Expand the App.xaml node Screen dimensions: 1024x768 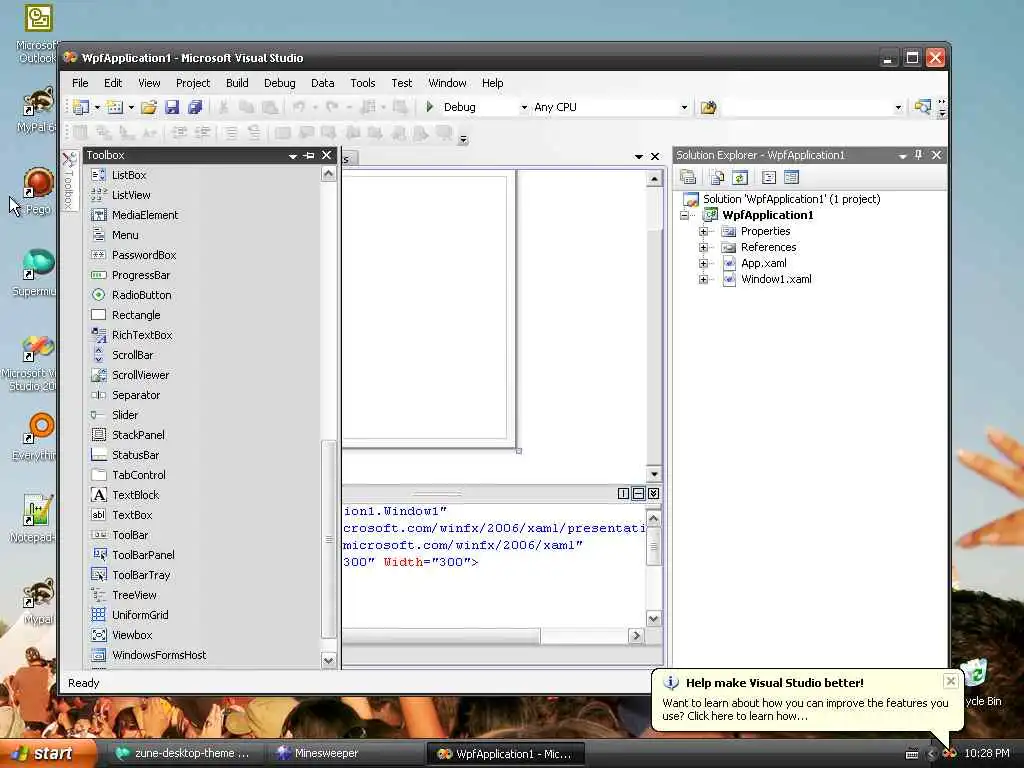point(703,264)
